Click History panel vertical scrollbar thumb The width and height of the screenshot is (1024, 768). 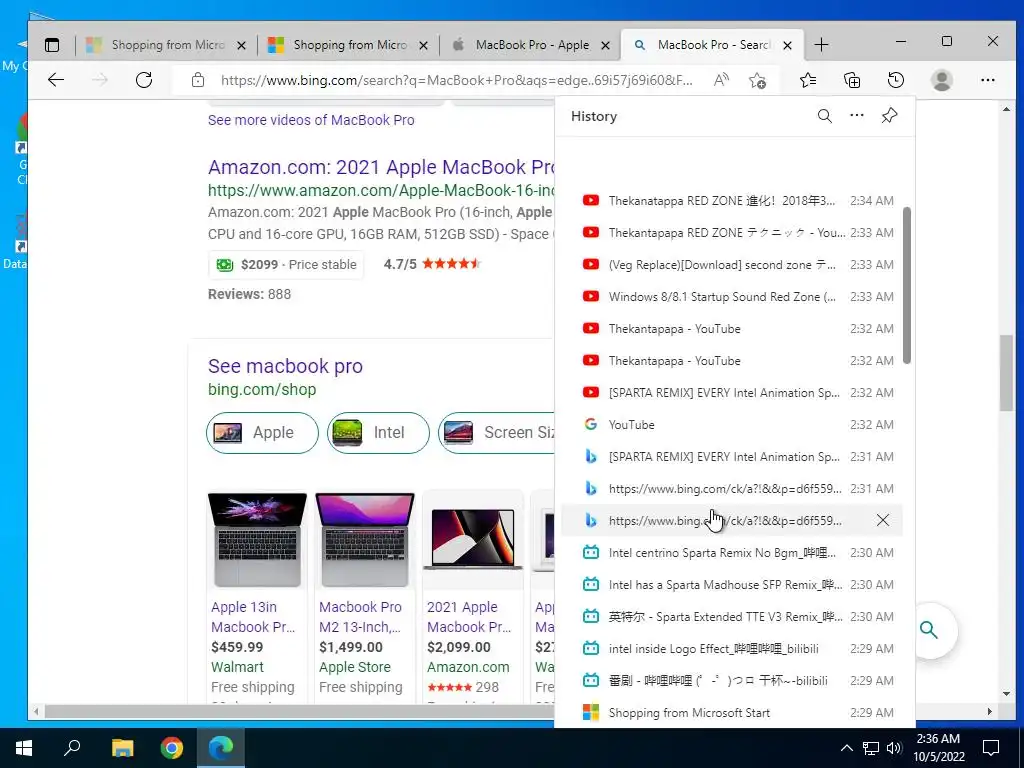click(x=906, y=285)
